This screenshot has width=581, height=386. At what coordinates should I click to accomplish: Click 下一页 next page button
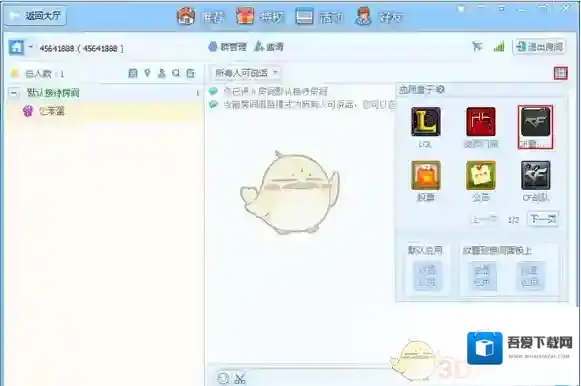tap(543, 219)
